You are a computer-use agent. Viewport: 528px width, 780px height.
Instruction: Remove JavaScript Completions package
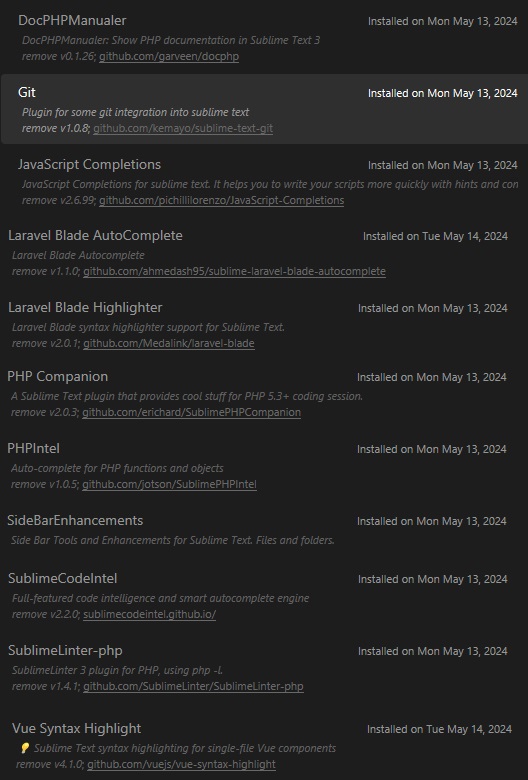tap(39, 200)
